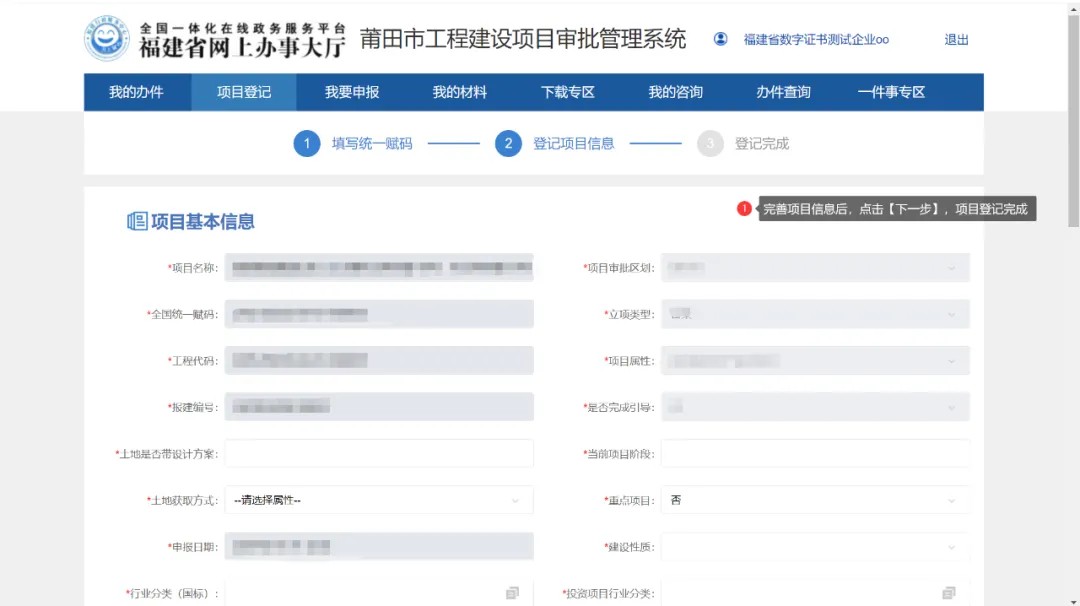Viewport: 1080px width, 606px height.
Task: Click the user account avatar icon
Action: point(720,39)
